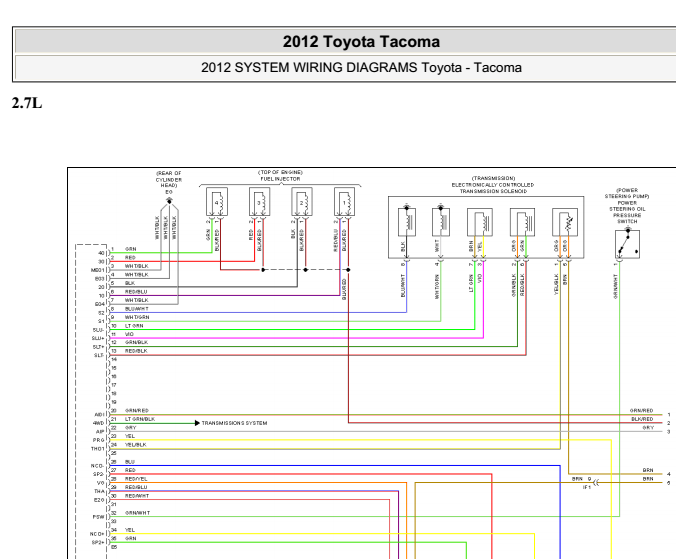Click the "LT GRN" label at pin 10

[134, 326]
